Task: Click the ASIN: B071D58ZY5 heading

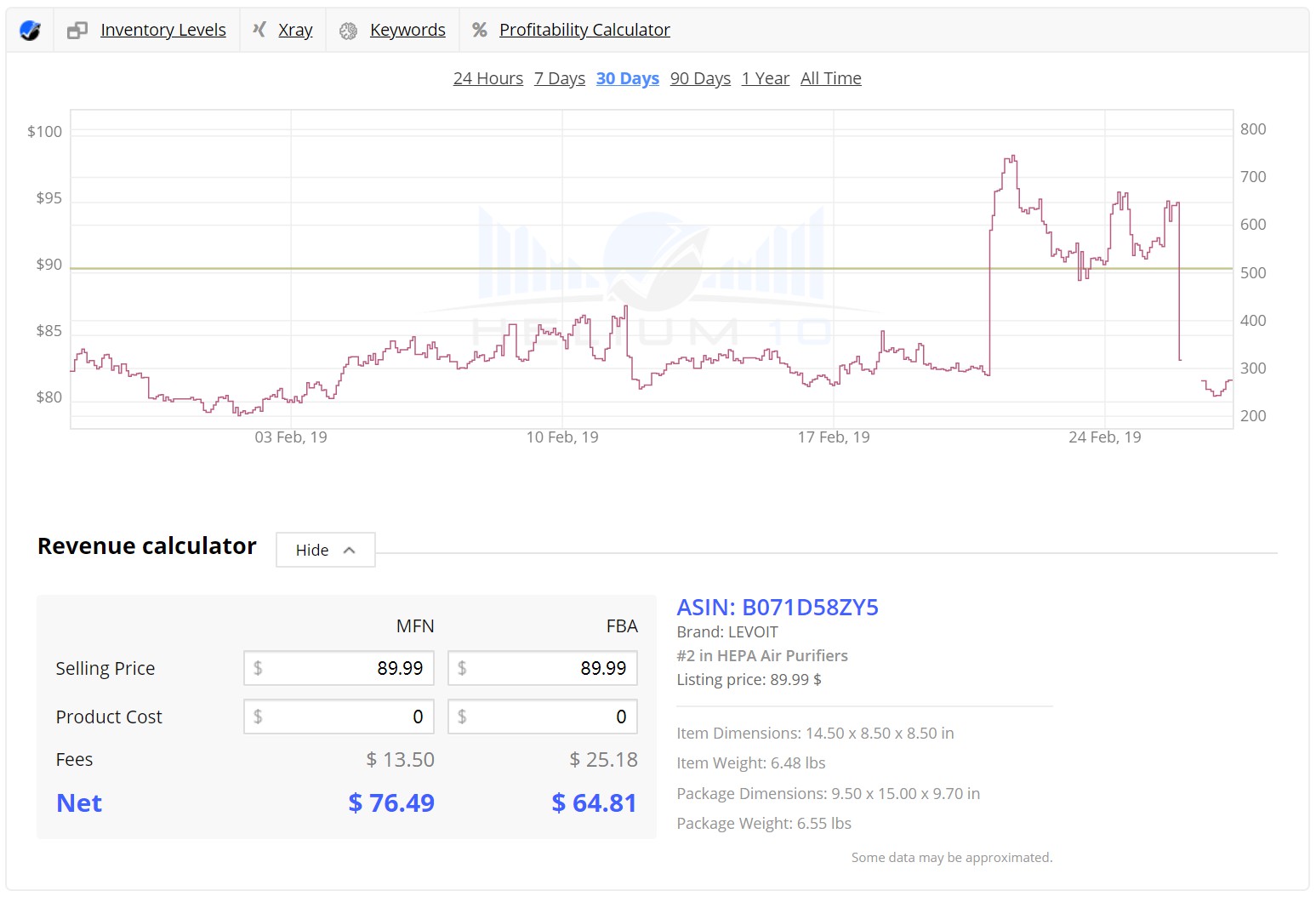Action: tap(778, 608)
